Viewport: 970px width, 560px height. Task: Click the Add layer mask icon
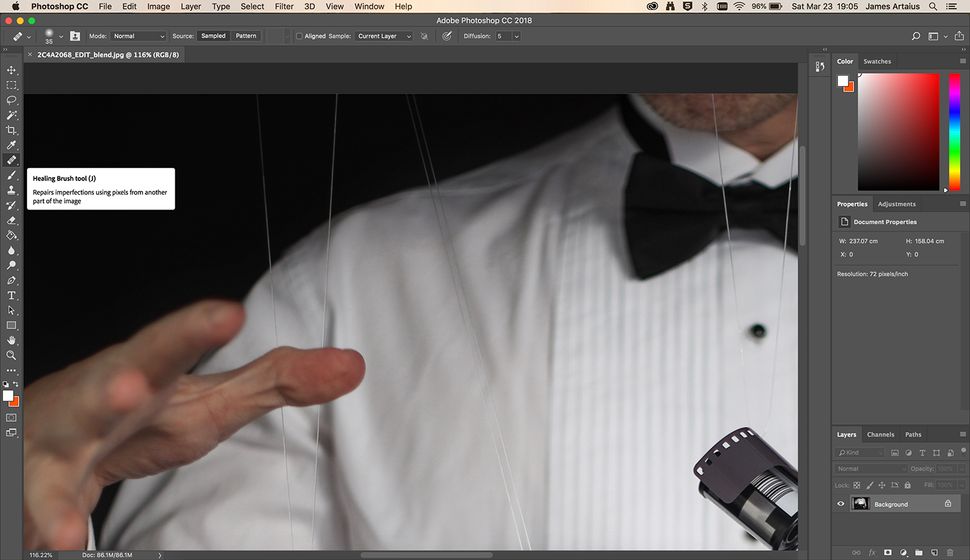coord(888,553)
